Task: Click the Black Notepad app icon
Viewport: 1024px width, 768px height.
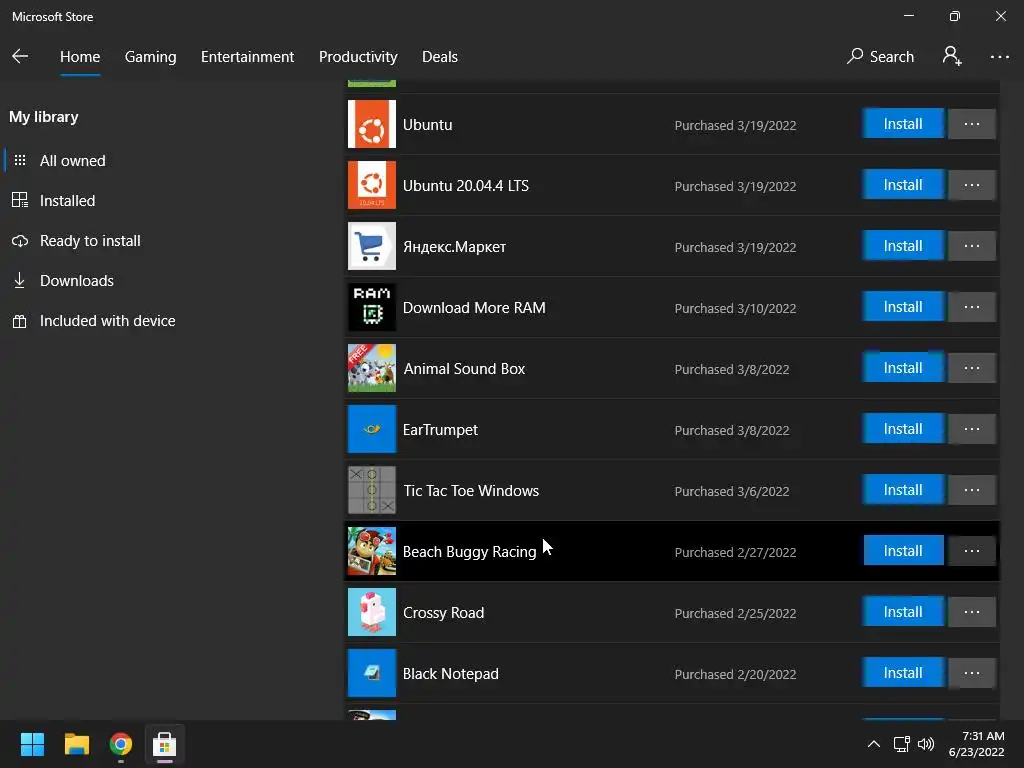Action: click(x=372, y=673)
